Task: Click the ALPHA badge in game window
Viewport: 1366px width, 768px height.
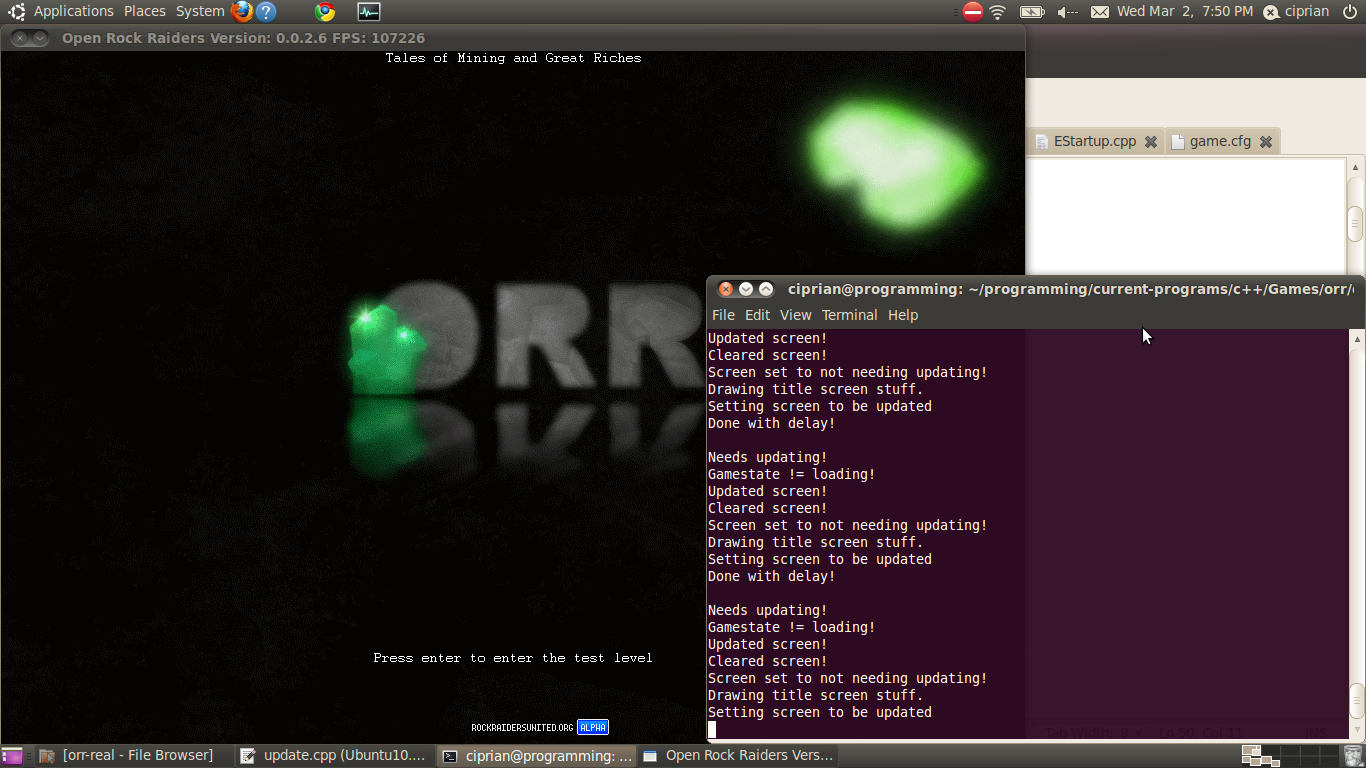Action: (593, 727)
